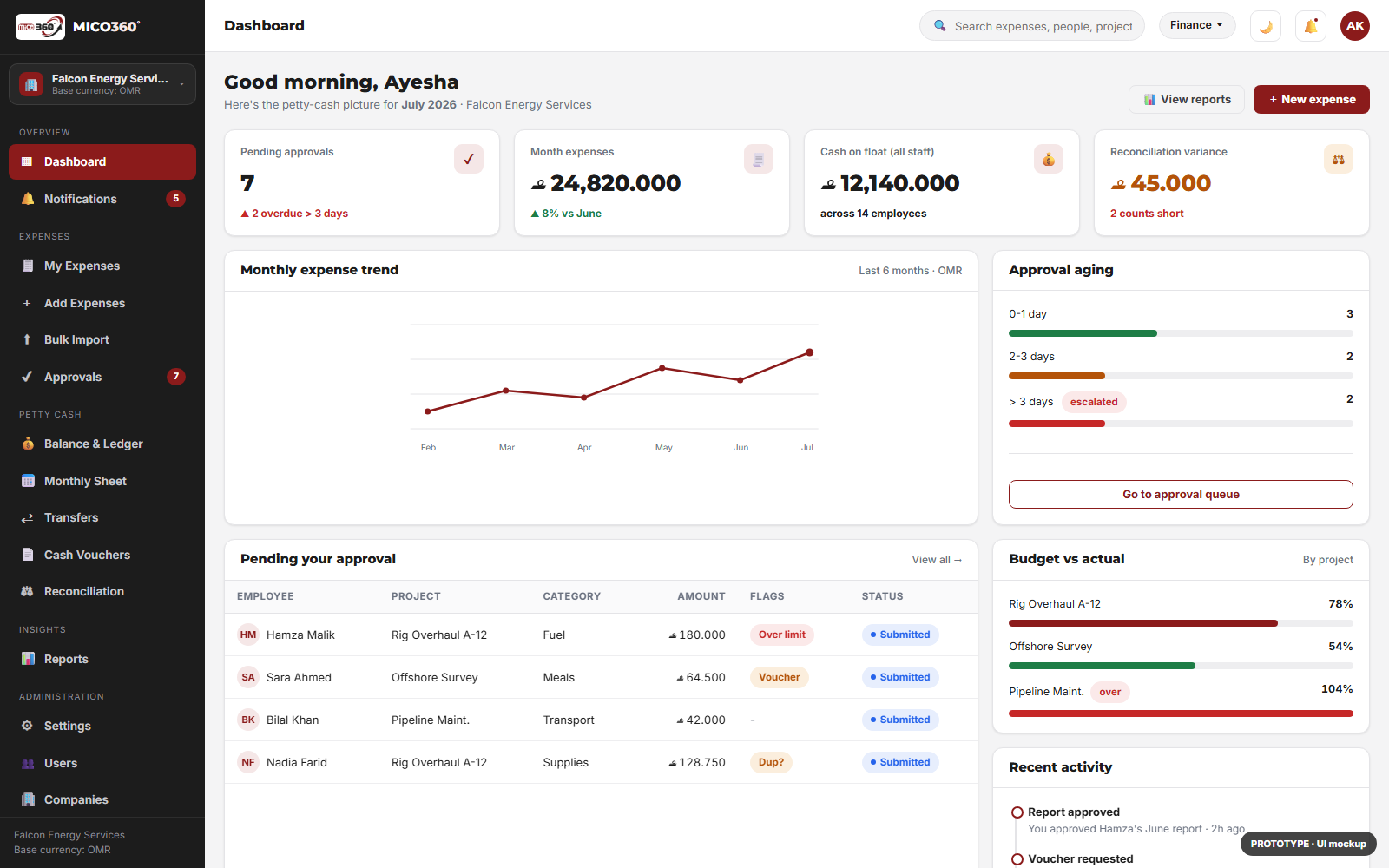1389x868 pixels.
Task: Follow the View all link
Action: point(937,560)
